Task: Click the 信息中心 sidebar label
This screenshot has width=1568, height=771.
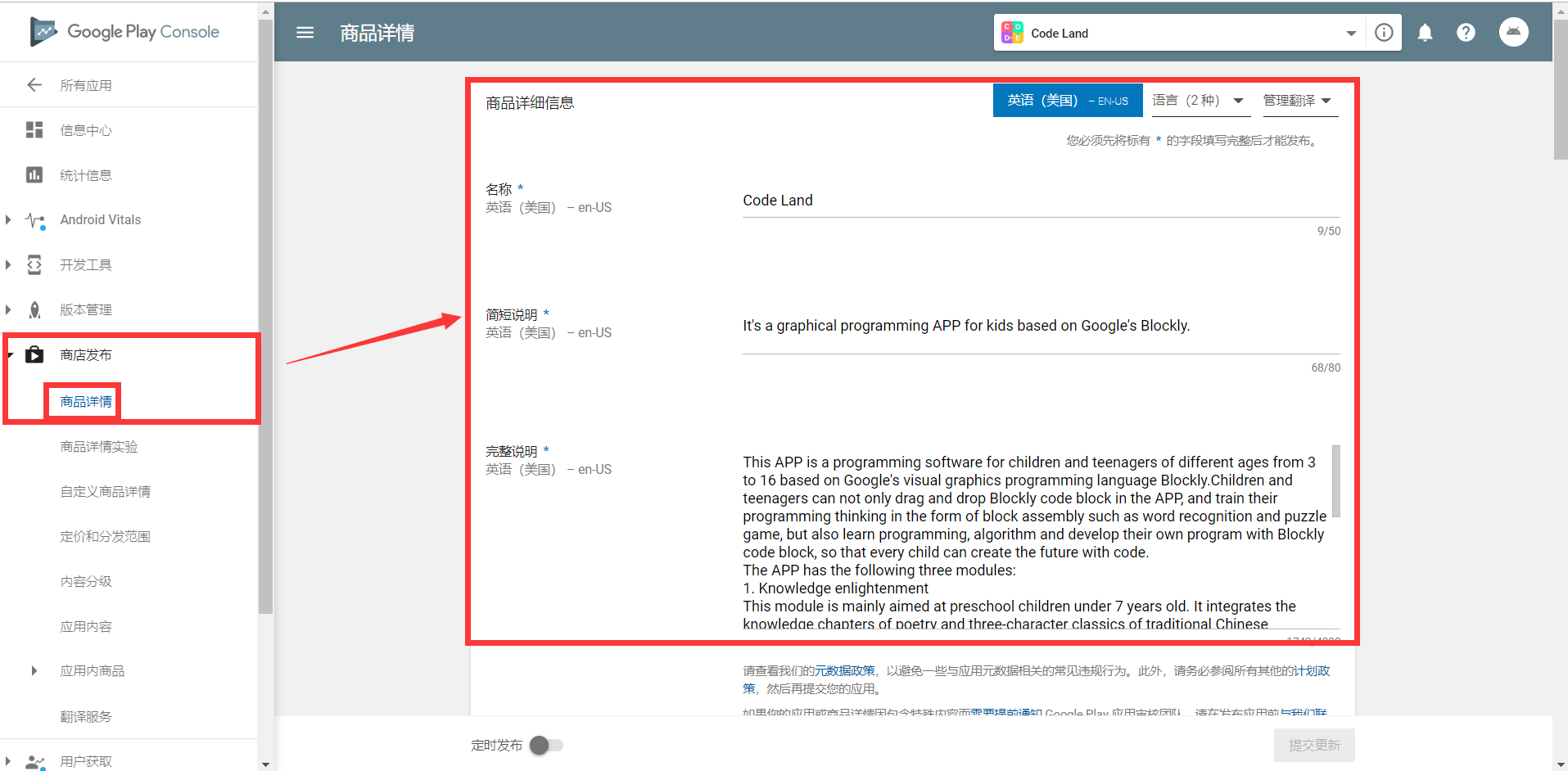Action: pyautogui.click(x=86, y=130)
